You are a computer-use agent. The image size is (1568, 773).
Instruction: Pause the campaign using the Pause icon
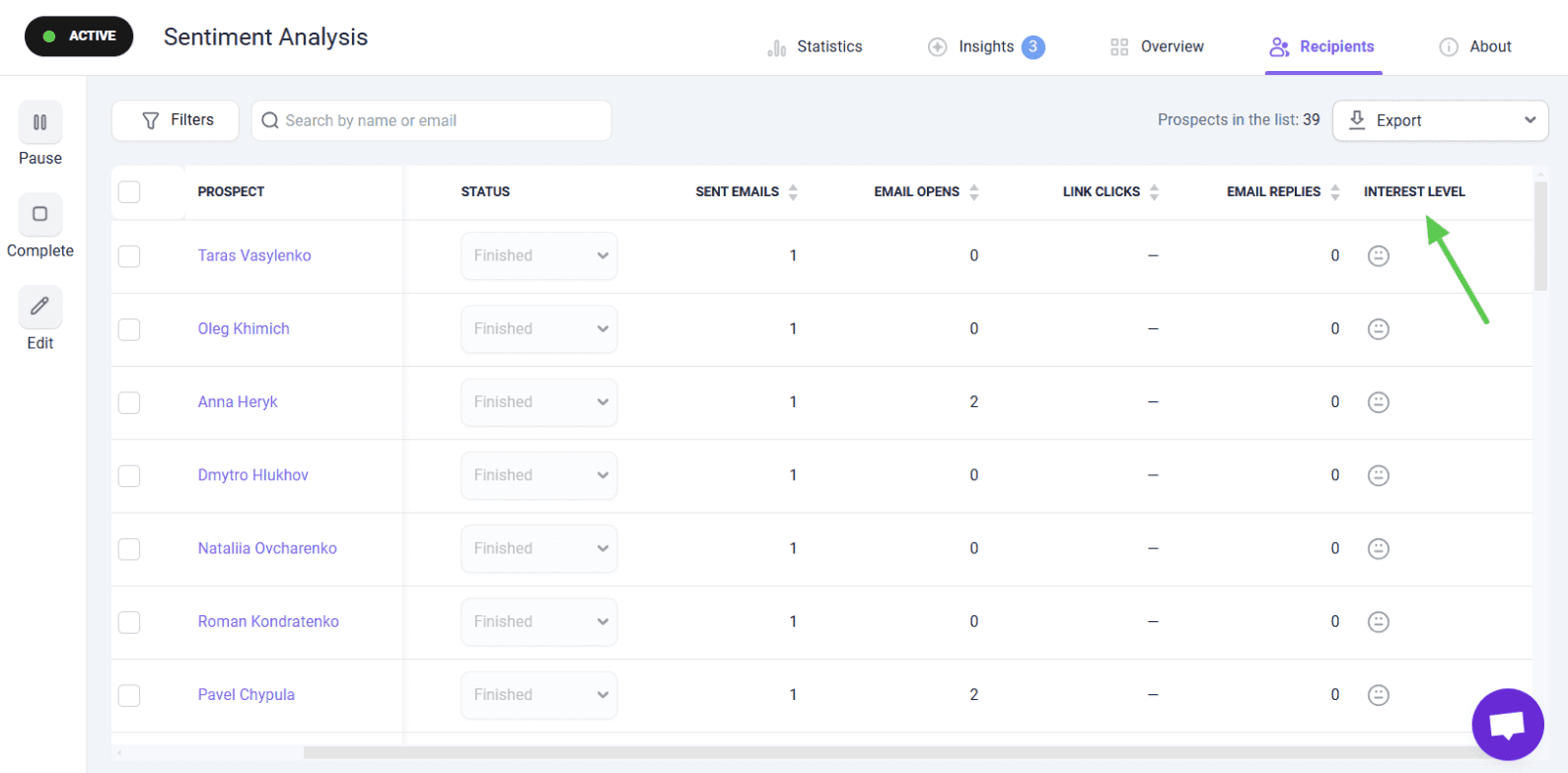point(40,123)
